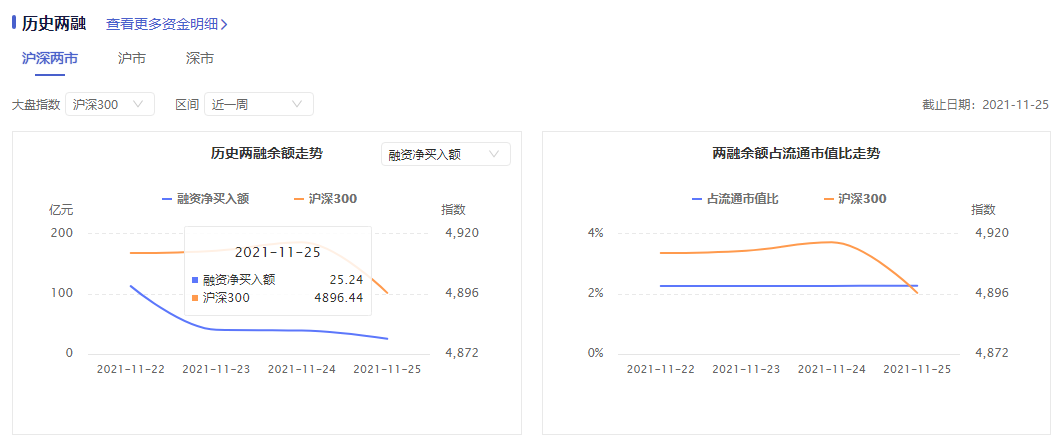The width and height of the screenshot is (1064, 445).
Task: Click tooltip date 2021-11-25 header
Action: 278,253
